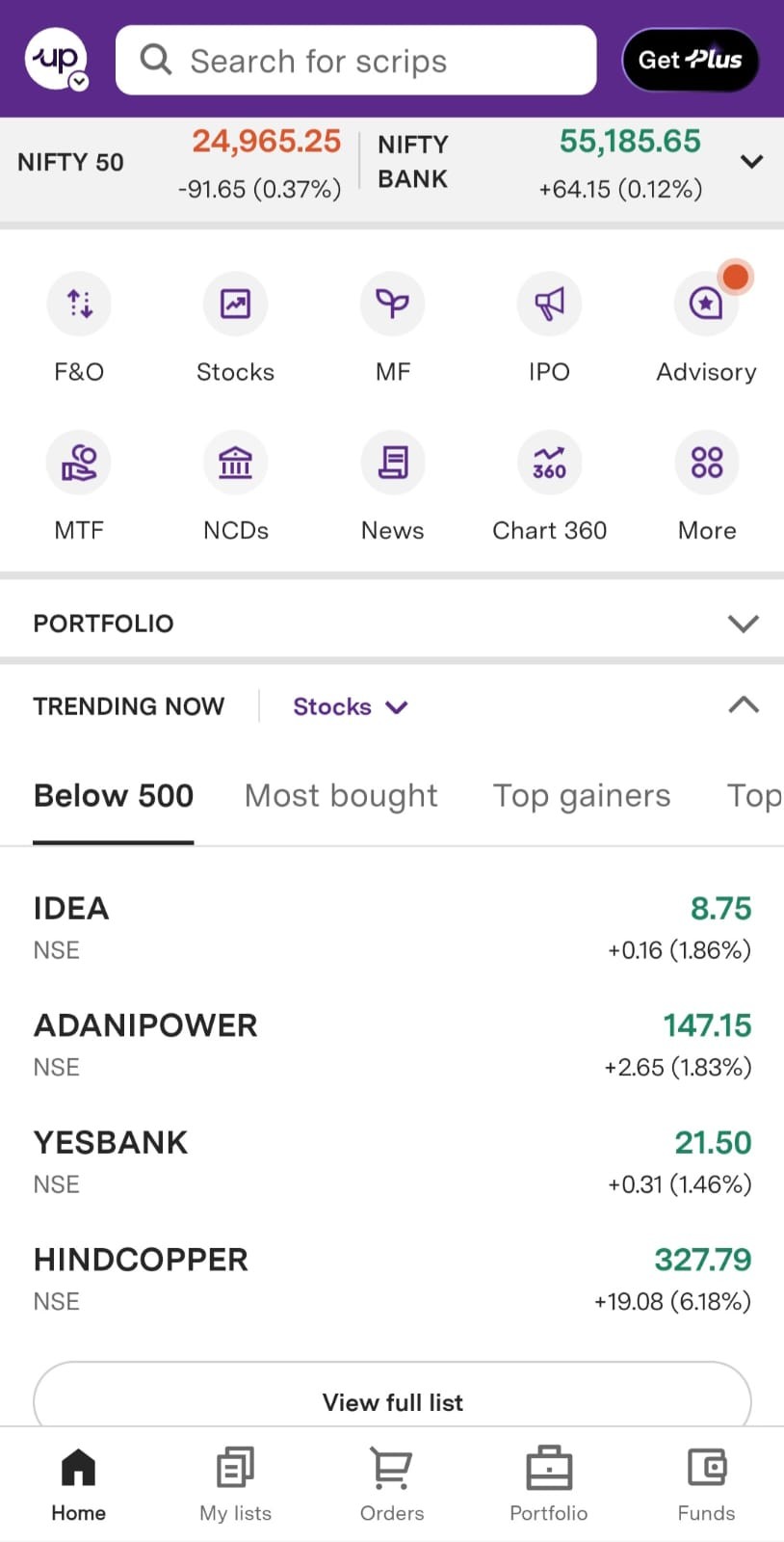Image resolution: width=784 pixels, height=1542 pixels.
Task: Launch Chart 360
Action: pos(549,463)
